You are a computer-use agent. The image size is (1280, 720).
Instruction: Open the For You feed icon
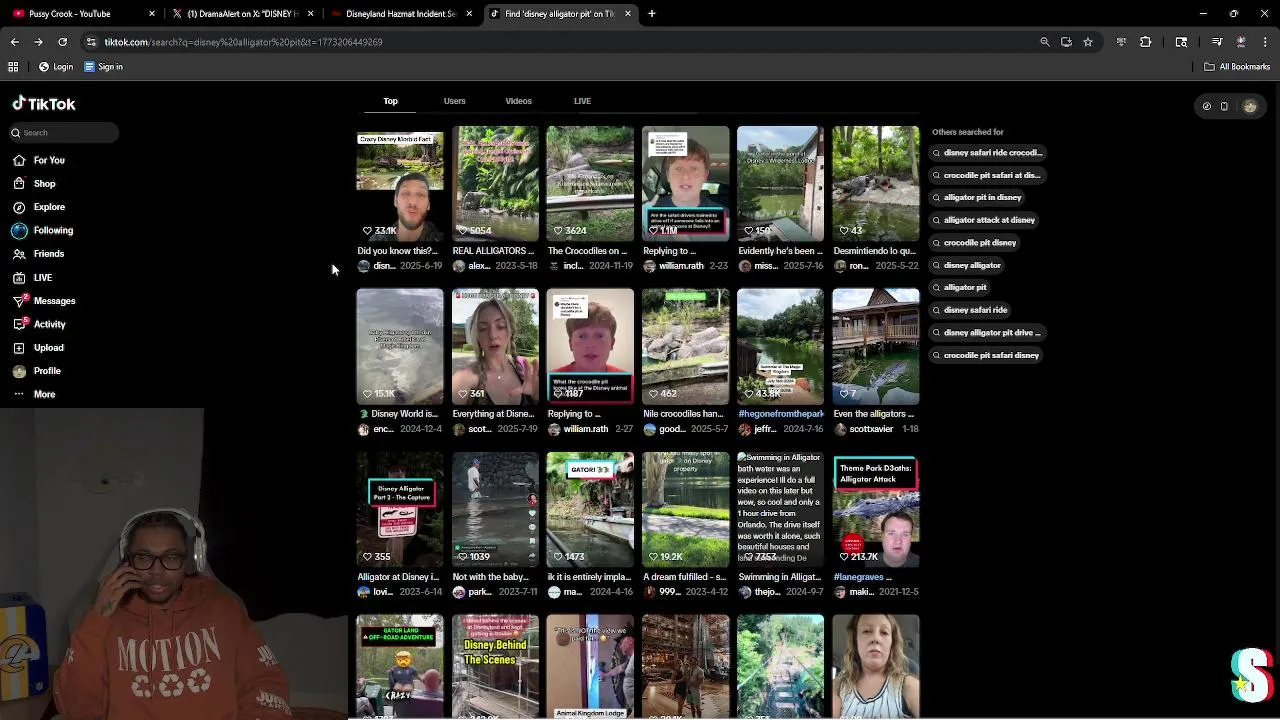tap(19, 160)
